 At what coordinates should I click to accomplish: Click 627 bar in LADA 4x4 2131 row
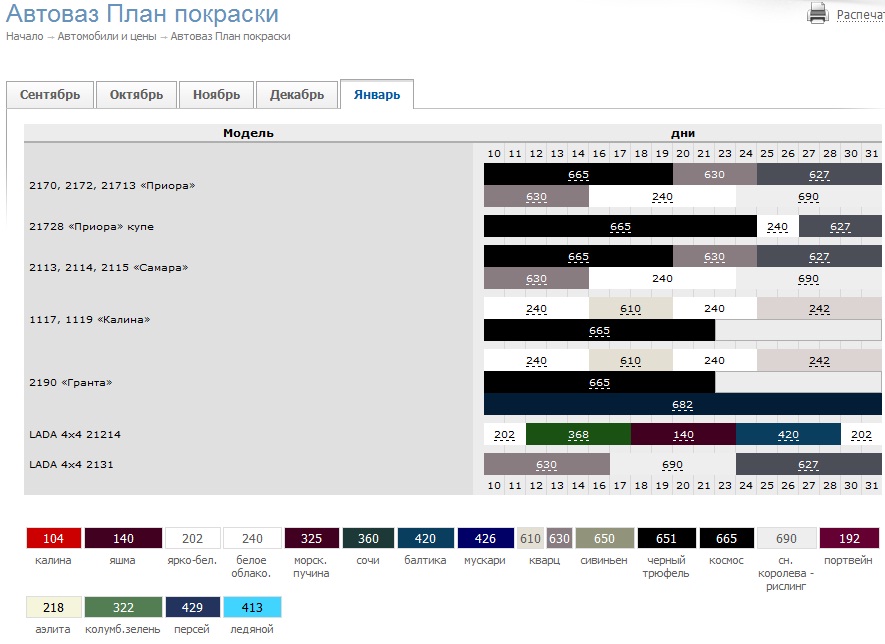point(808,465)
